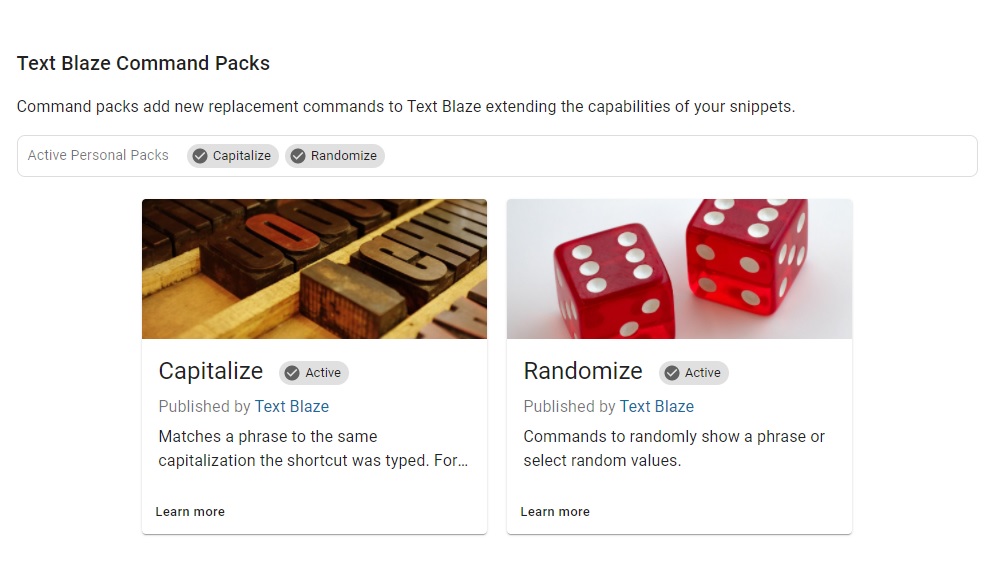Select the Capitalize chip in Active Personal Packs
The image size is (991, 576).
233,156
